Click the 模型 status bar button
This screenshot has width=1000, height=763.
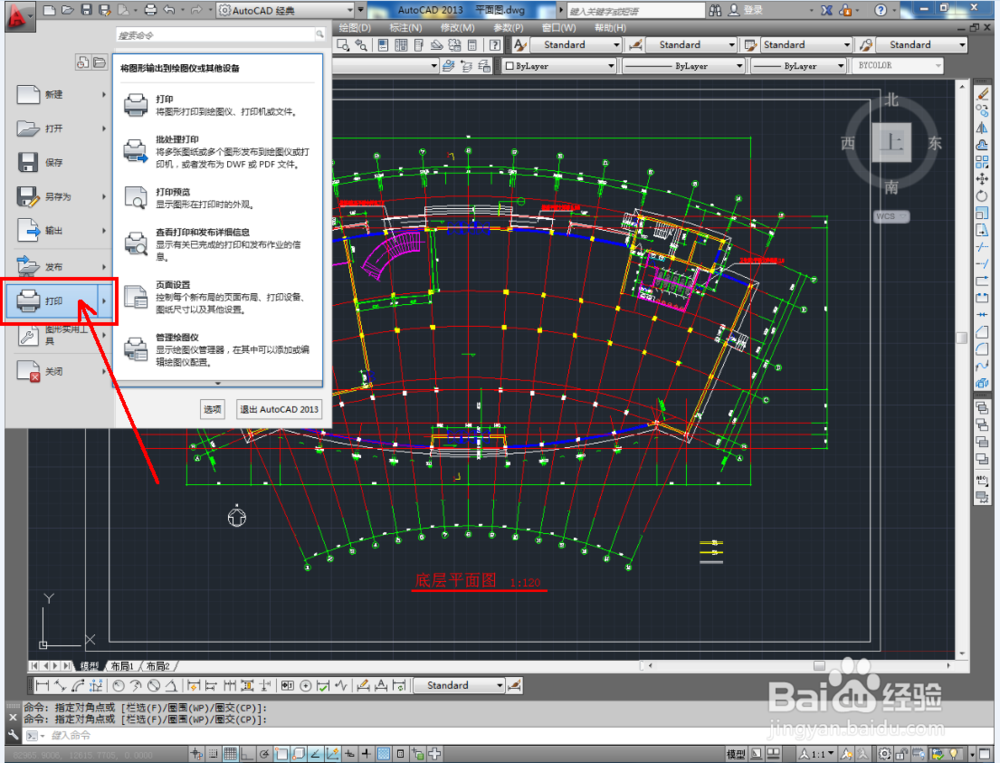(736, 754)
